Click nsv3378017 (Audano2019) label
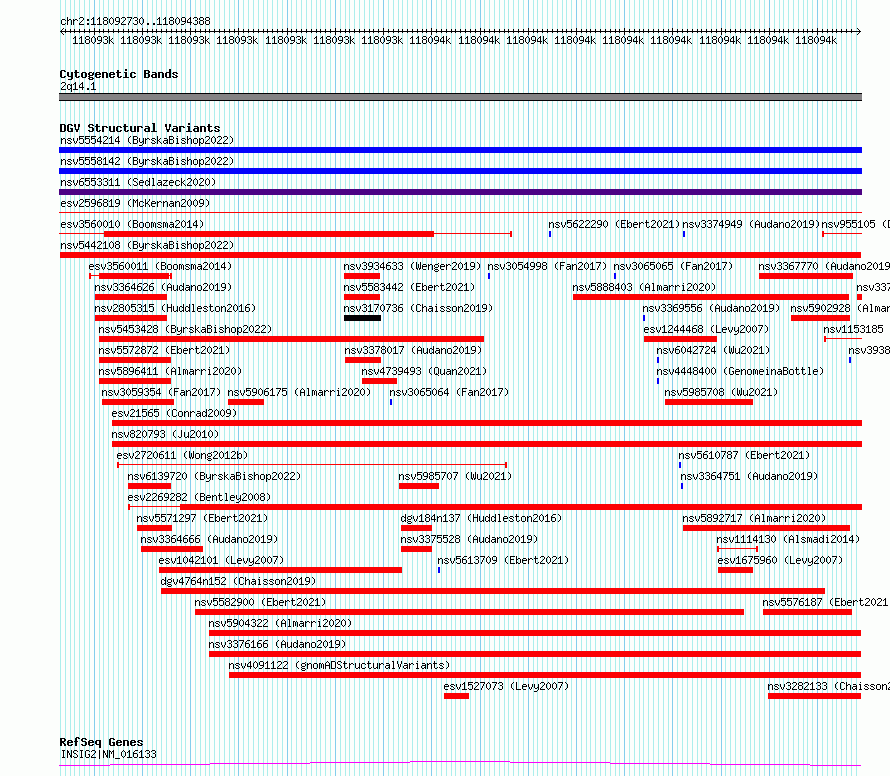The width and height of the screenshot is (890, 776). [413, 350]
